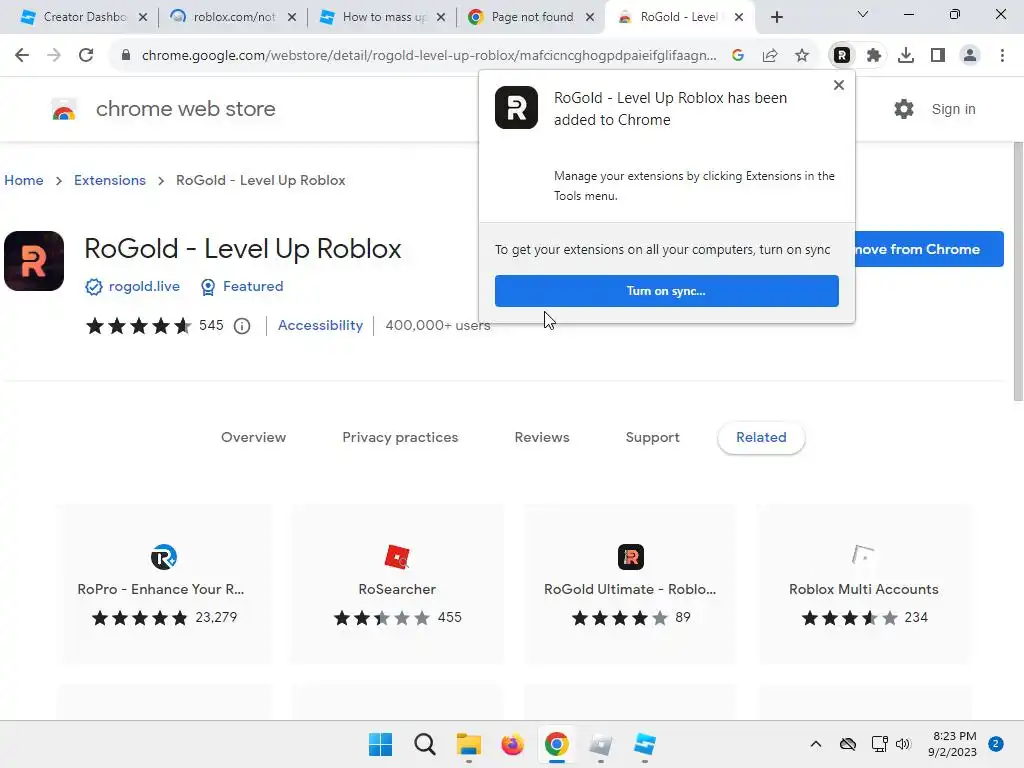Open the Windows Start menu
Viewport: 1024px width, 768px height.
(381, 744)
